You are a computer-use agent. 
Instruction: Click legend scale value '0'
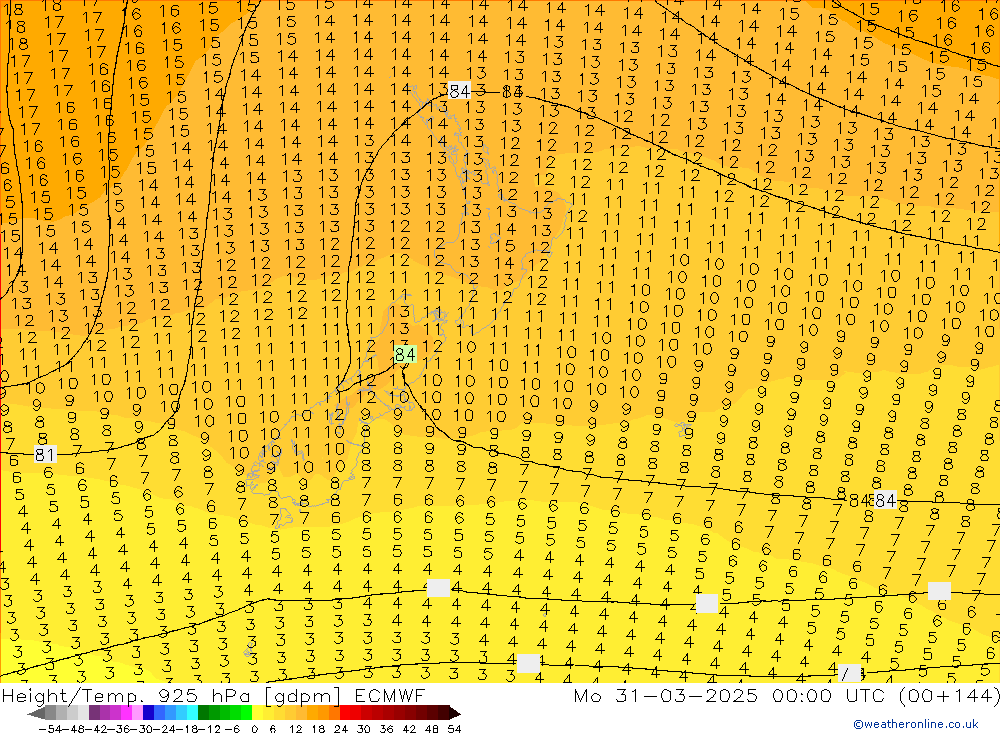(254, 729)
